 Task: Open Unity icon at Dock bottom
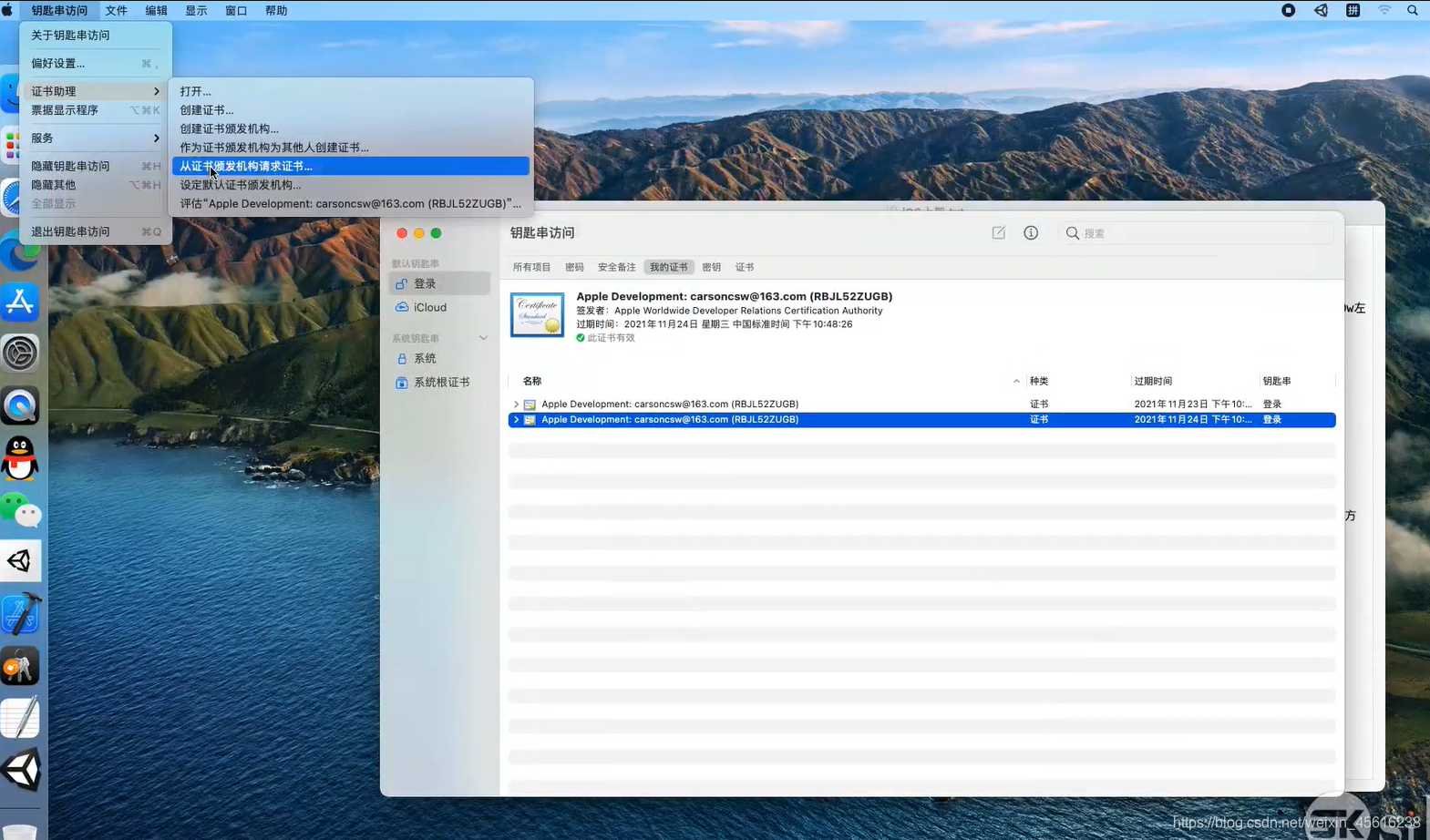(x=20, y=771)
